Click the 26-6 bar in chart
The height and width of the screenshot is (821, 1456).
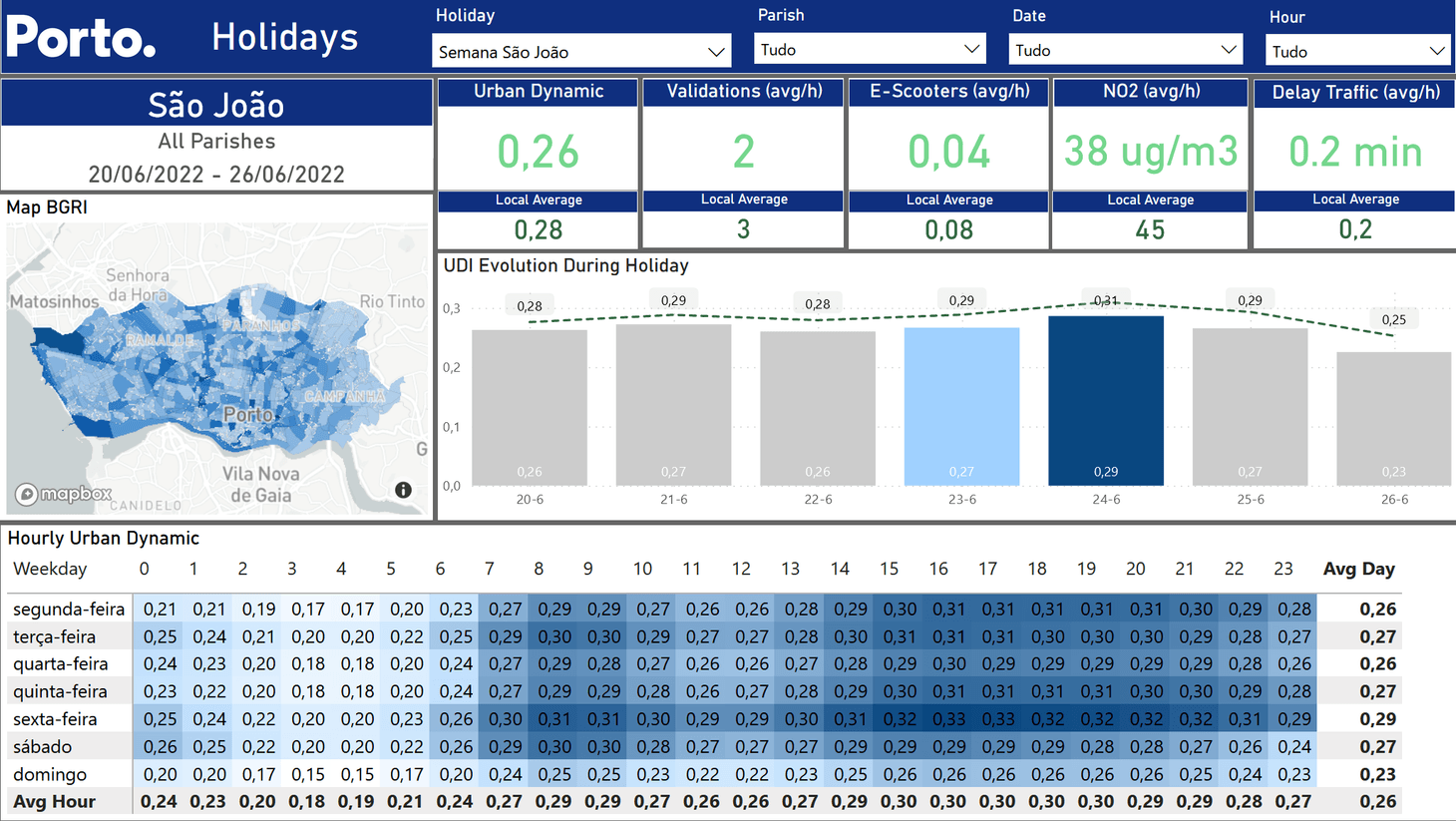pyautogui.click(x=1393, y=417)
